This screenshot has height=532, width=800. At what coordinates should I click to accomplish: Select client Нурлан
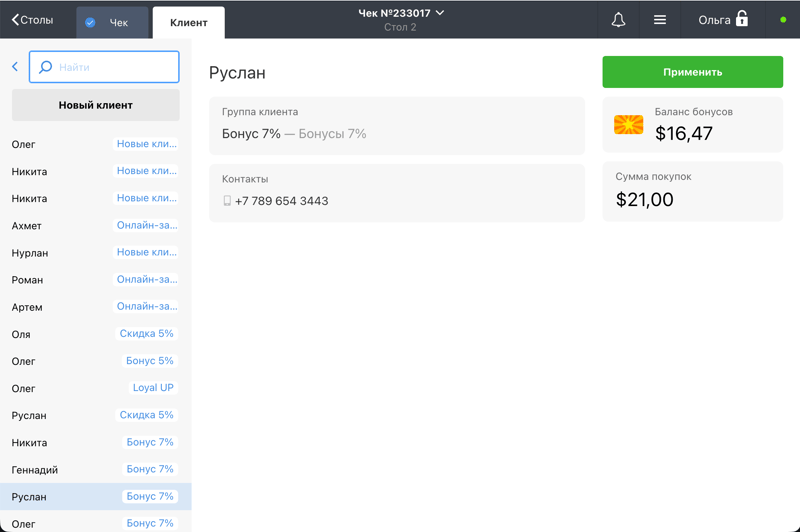[95, 252]
